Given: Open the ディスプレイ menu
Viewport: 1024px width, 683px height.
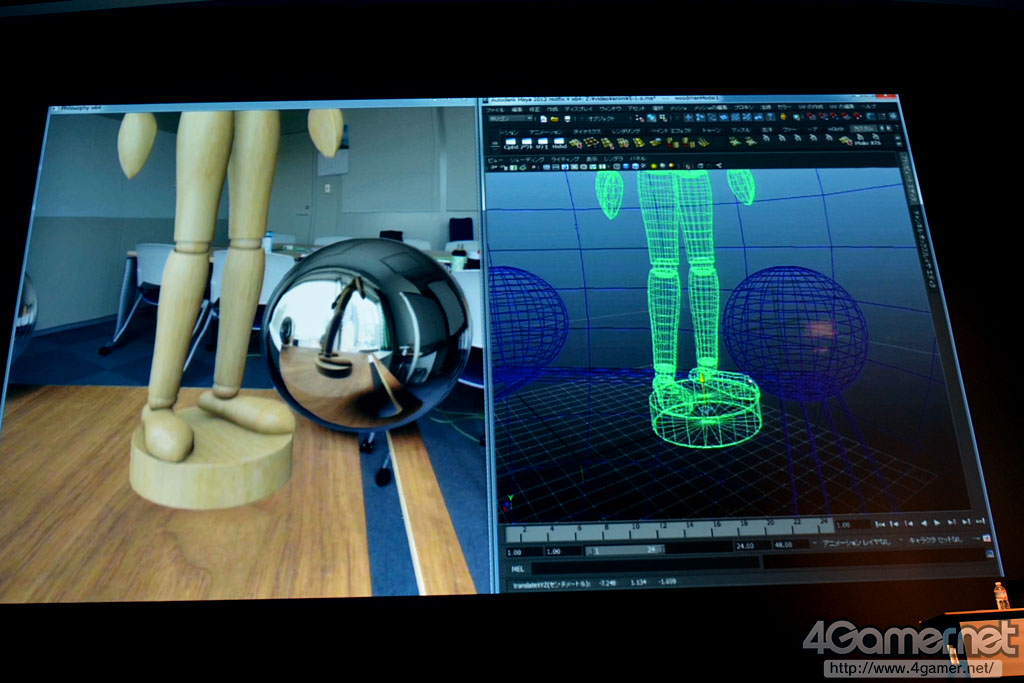Looking at the screenshot, I should 578,108.
